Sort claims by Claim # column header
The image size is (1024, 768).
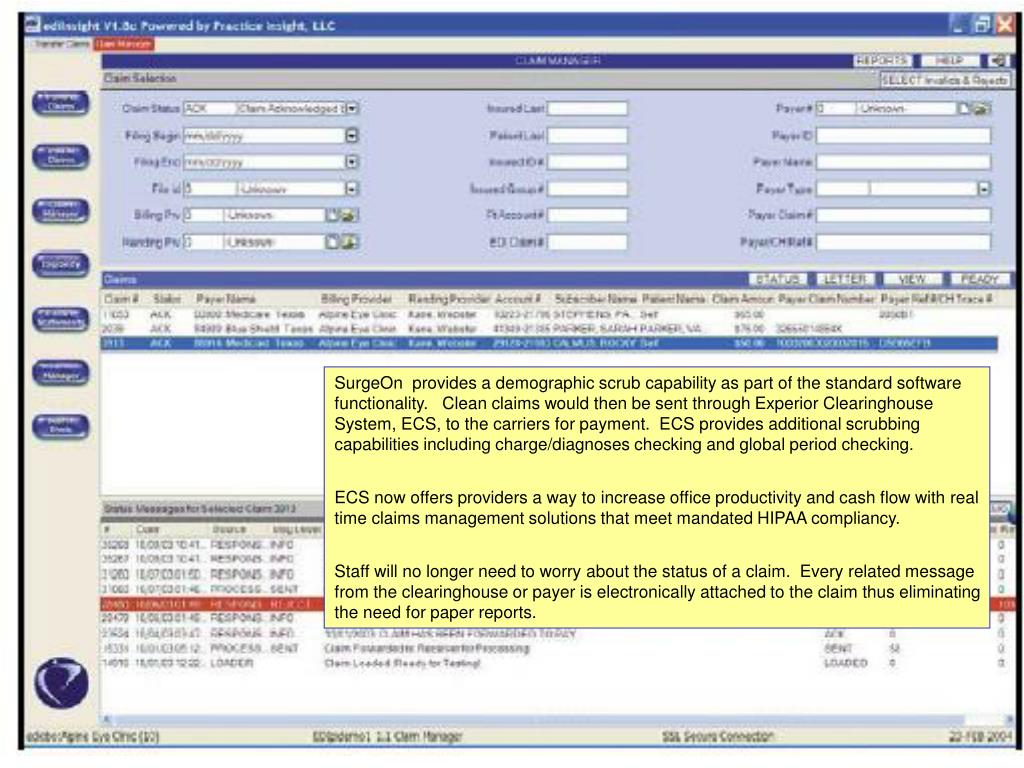coord(121,299)
